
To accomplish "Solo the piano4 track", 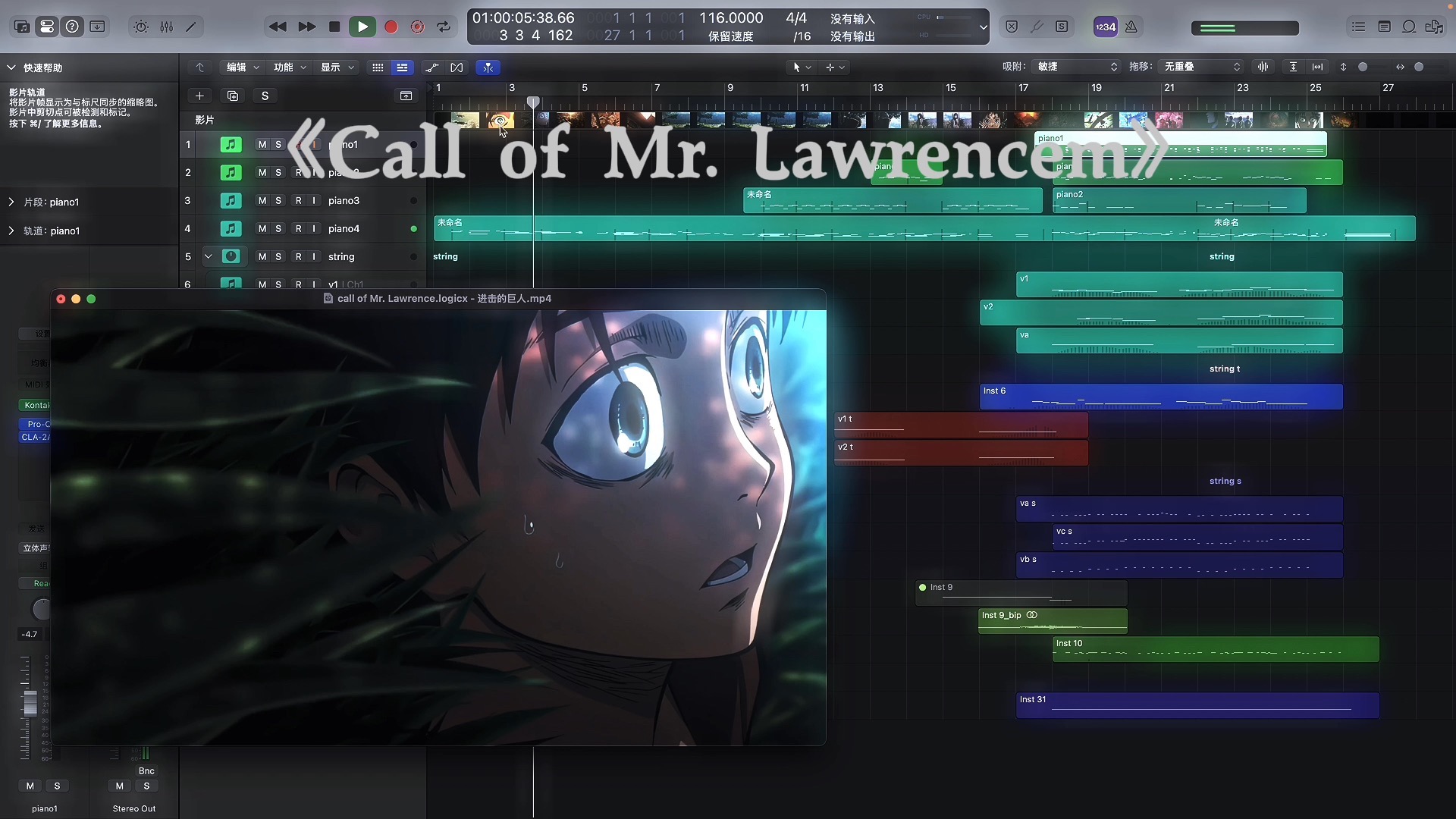I will [278, 229].
